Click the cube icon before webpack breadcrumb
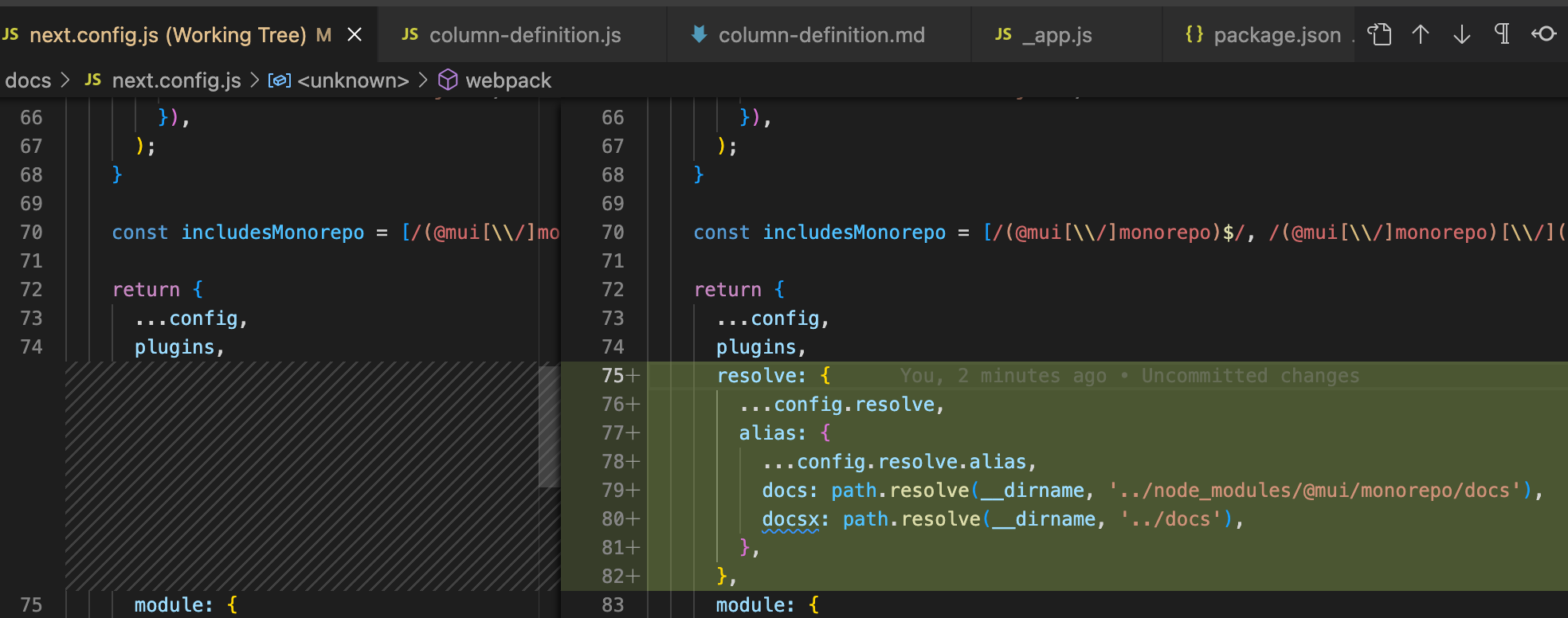Image resolution: width=1568 pixels, height=618 pixels. [x=448, y=80]
